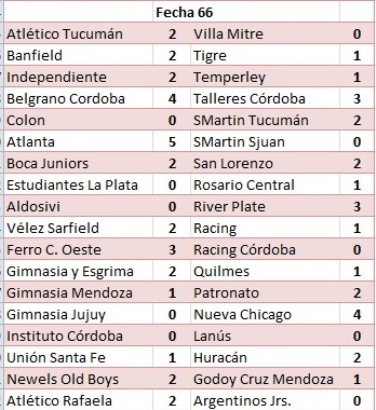Screen dimensions: 376x410
Task: Click the Atlético Tucumán team cell
Action: 78,34
